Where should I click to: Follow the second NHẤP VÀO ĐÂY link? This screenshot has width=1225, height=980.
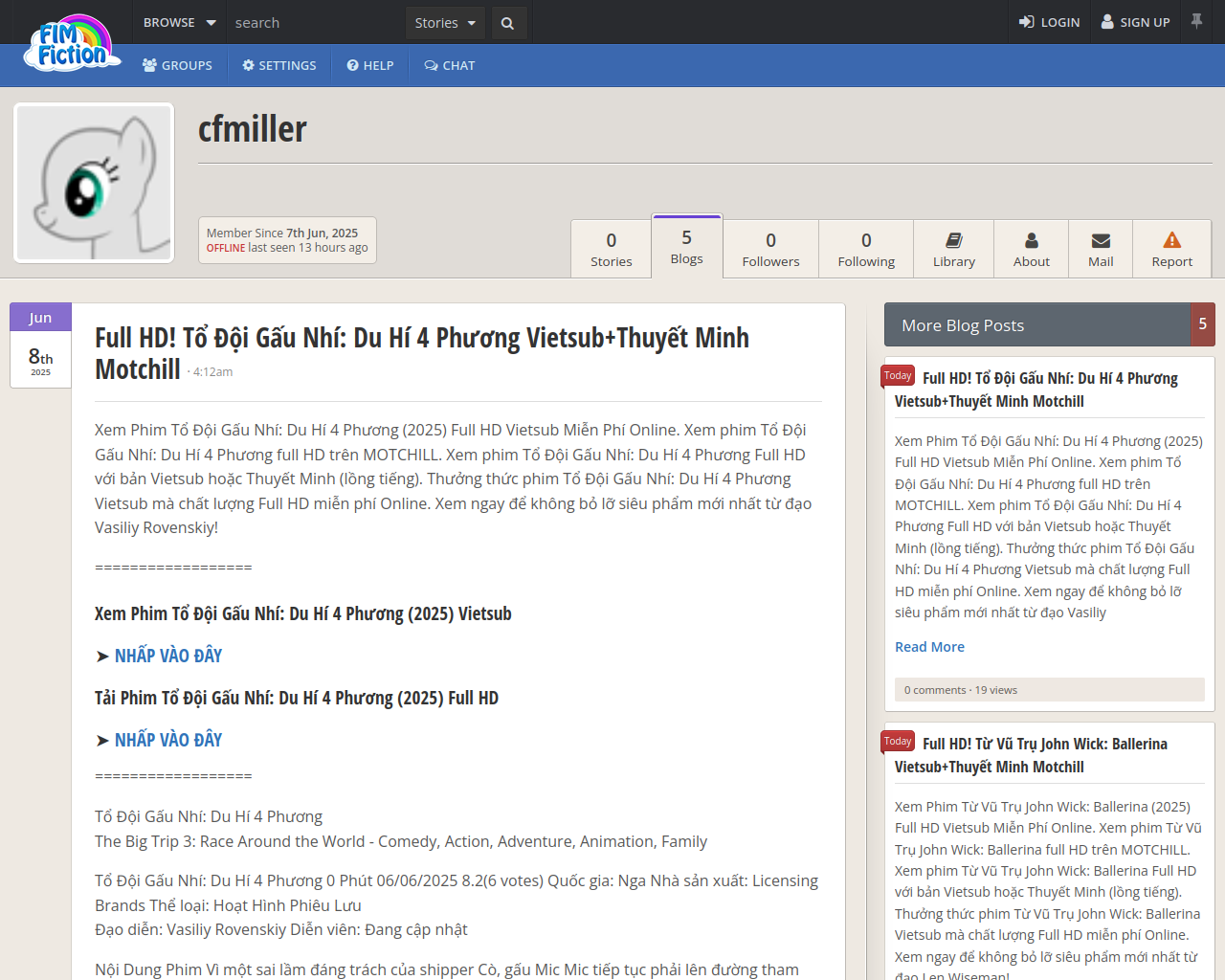point(168,740)
